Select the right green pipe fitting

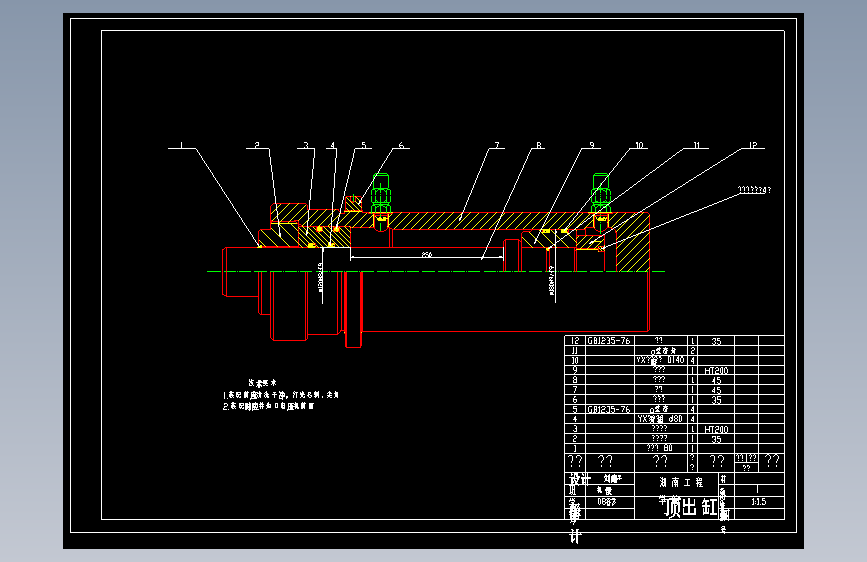[601, 194]
